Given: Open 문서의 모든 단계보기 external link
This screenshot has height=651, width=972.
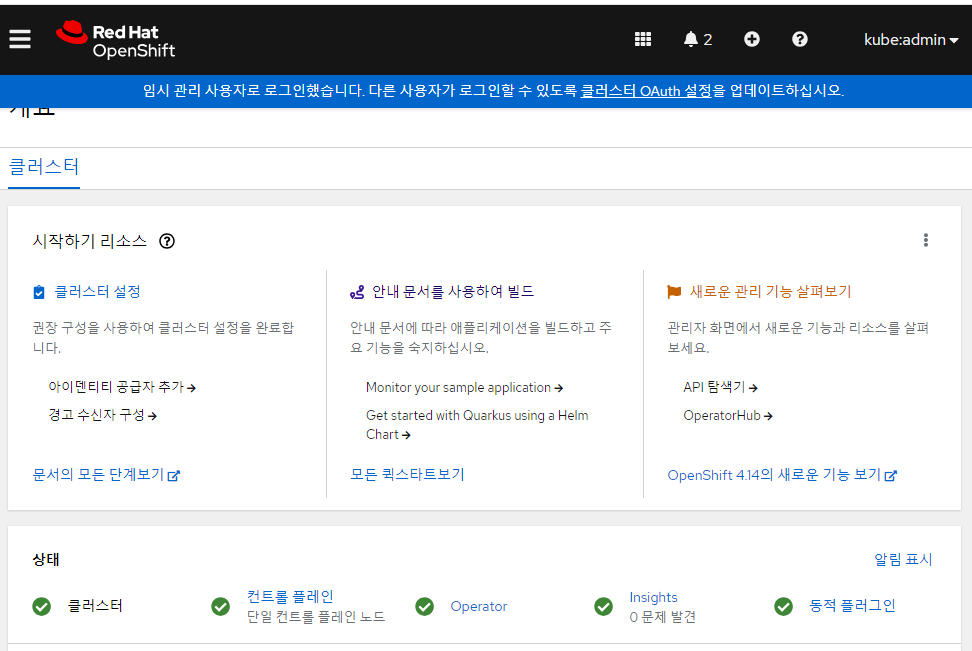Looking at the screenshot, I should coord(106,475).
